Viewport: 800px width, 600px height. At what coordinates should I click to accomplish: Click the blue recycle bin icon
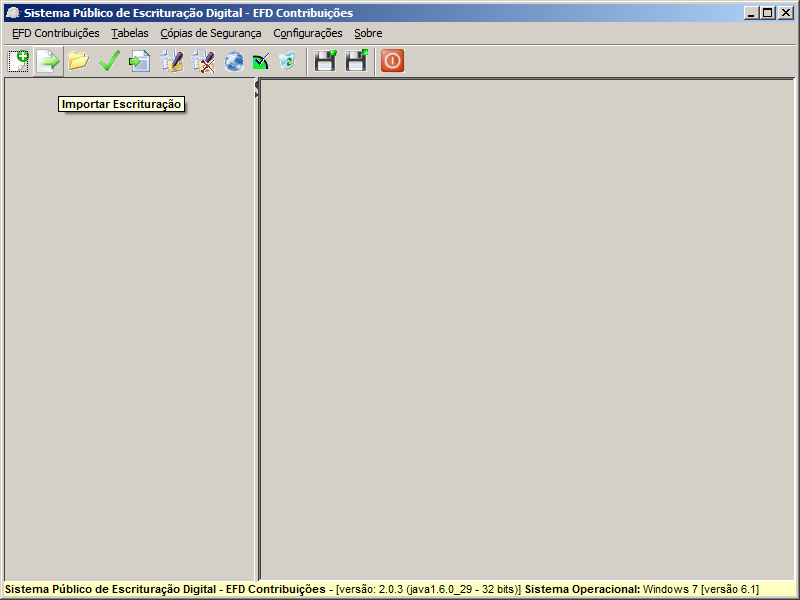[287, 61]
